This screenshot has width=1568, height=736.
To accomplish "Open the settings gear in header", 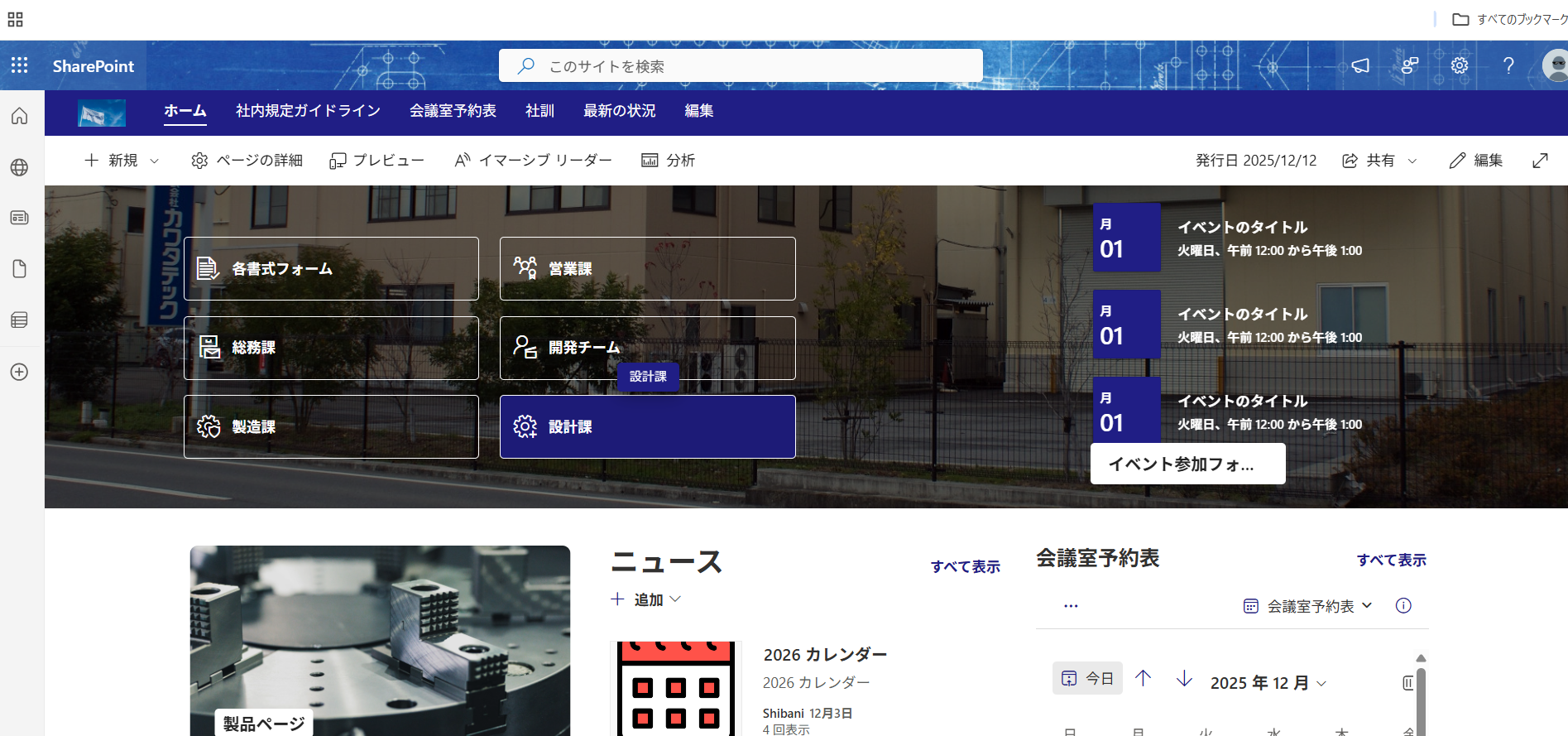I will (1460, 65).
